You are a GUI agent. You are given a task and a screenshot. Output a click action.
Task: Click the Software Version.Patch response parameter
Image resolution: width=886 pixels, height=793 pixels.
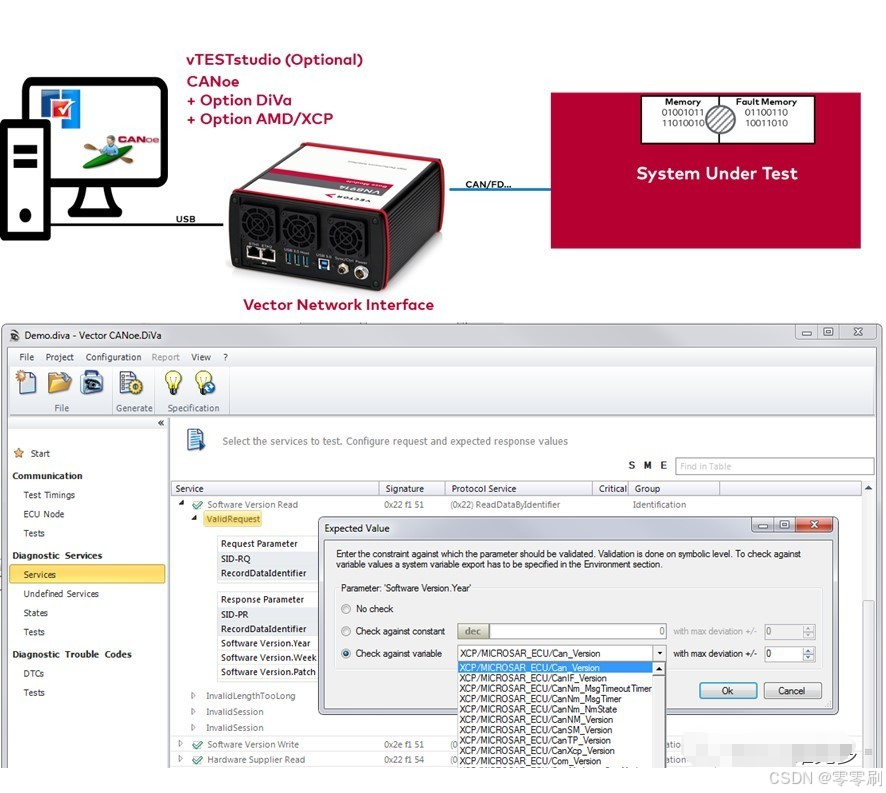coord(268,672)
